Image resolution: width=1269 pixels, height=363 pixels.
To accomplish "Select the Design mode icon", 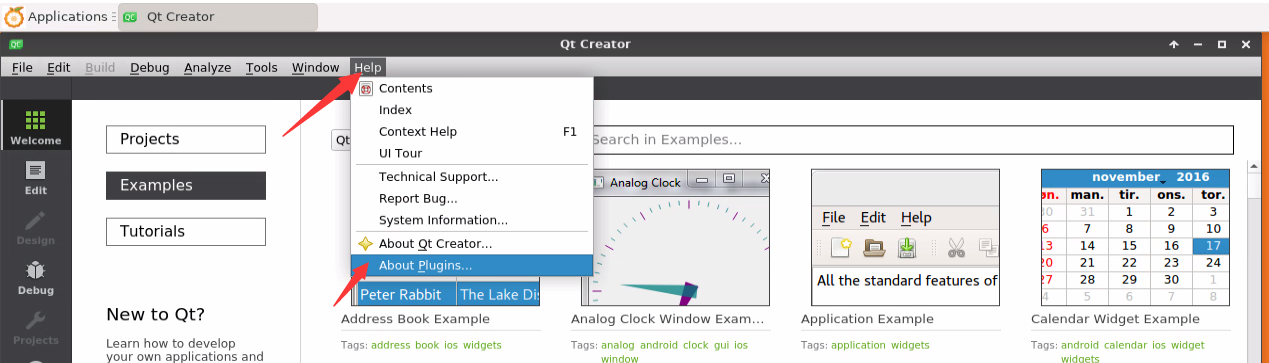I will tap(35, 227).
